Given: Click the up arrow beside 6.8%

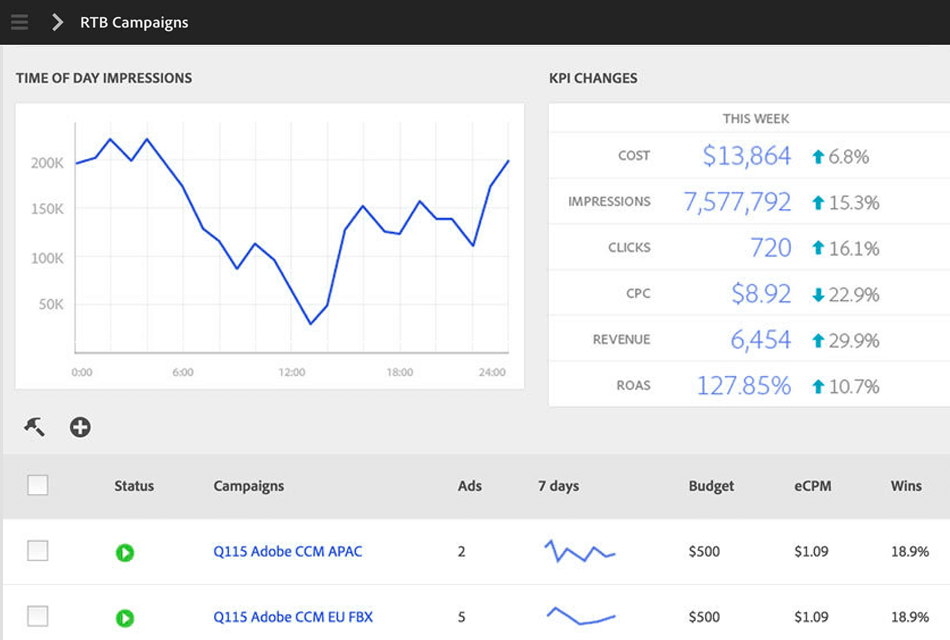Looking at the screenshot, I should (818, 157).
